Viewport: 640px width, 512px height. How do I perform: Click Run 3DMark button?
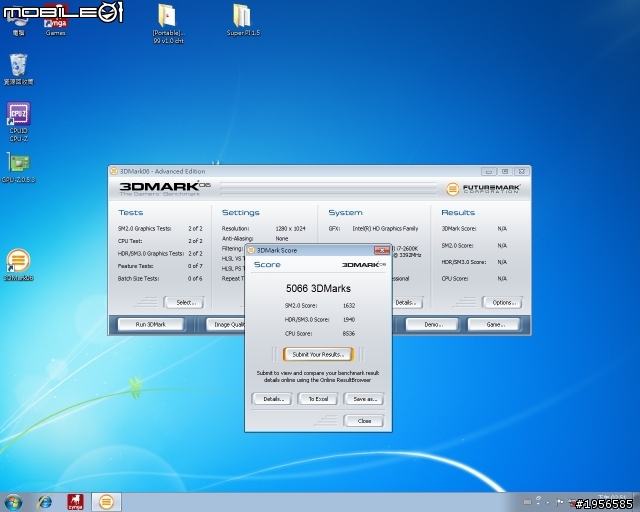tap(151, 325)
